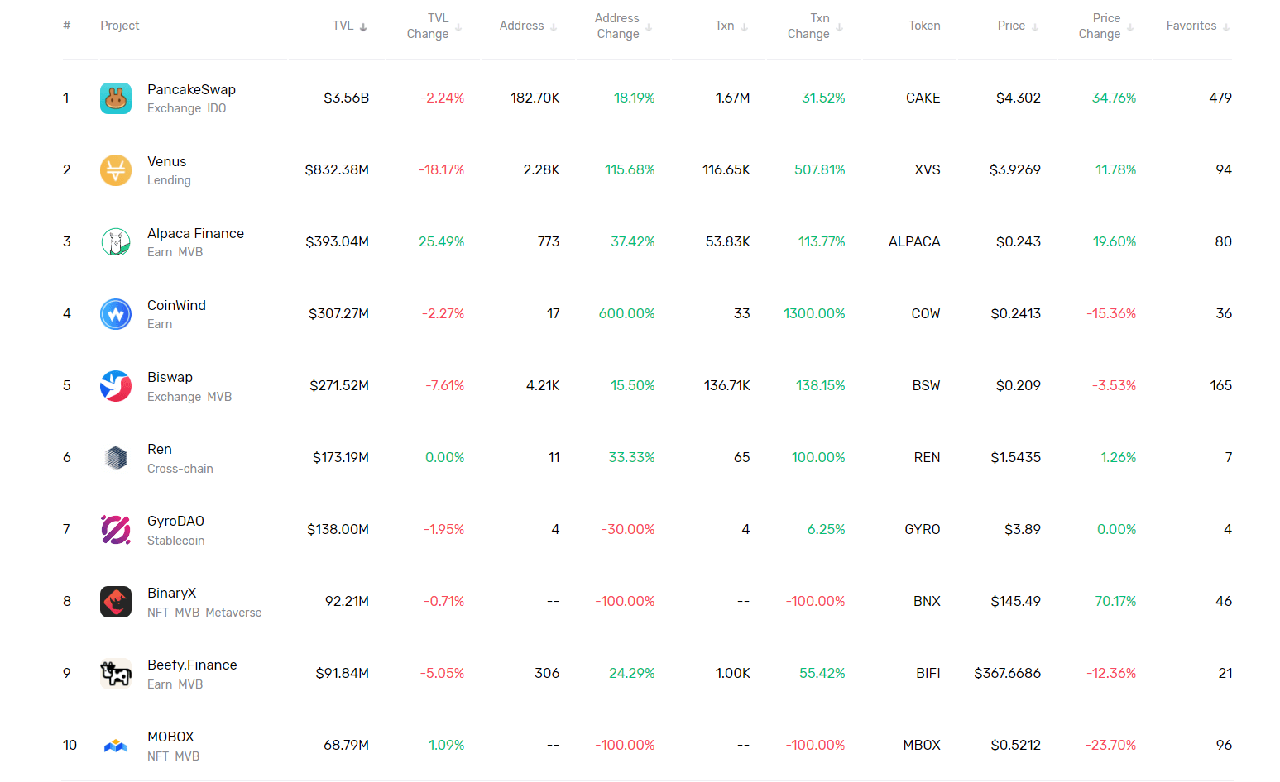Select the COW token cell
The height and width of the screenshot is (782, 1280).
click(x=926, y=314)
